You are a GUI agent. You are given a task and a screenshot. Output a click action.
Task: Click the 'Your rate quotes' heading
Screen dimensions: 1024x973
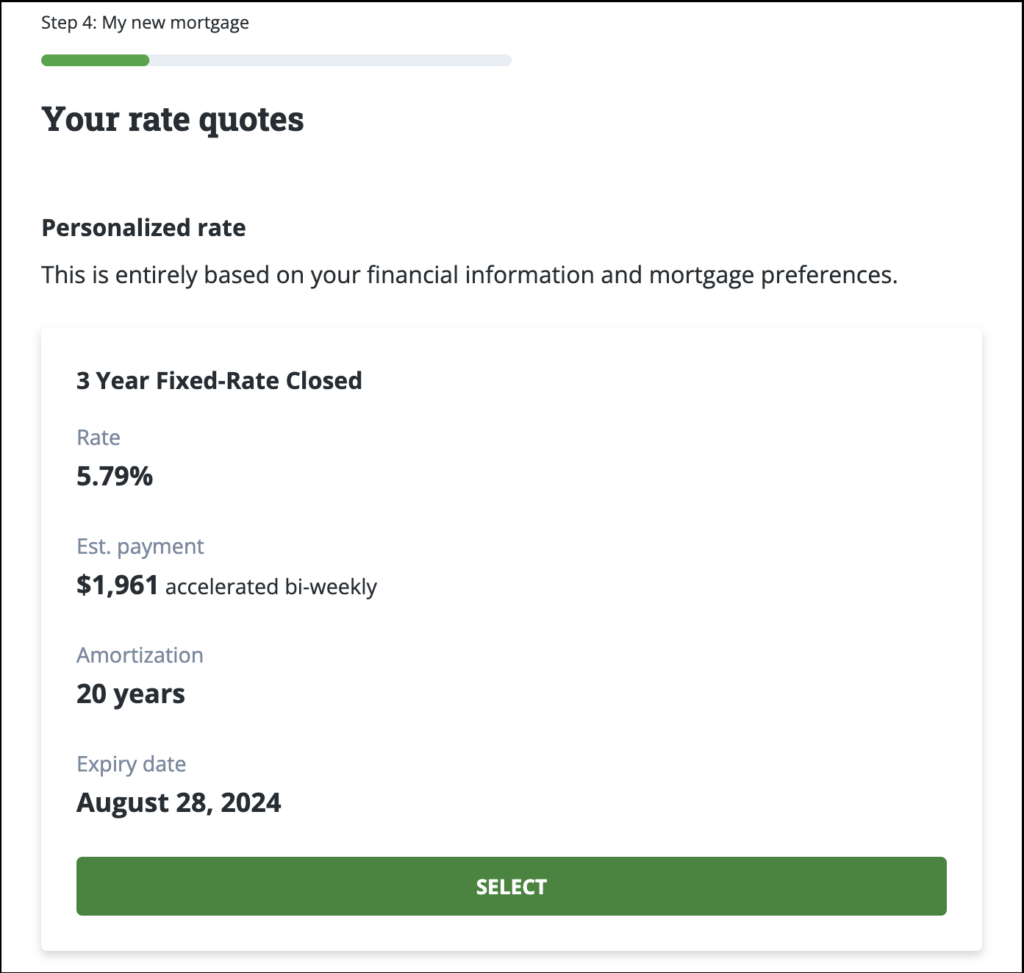click(x=172, y=120)
